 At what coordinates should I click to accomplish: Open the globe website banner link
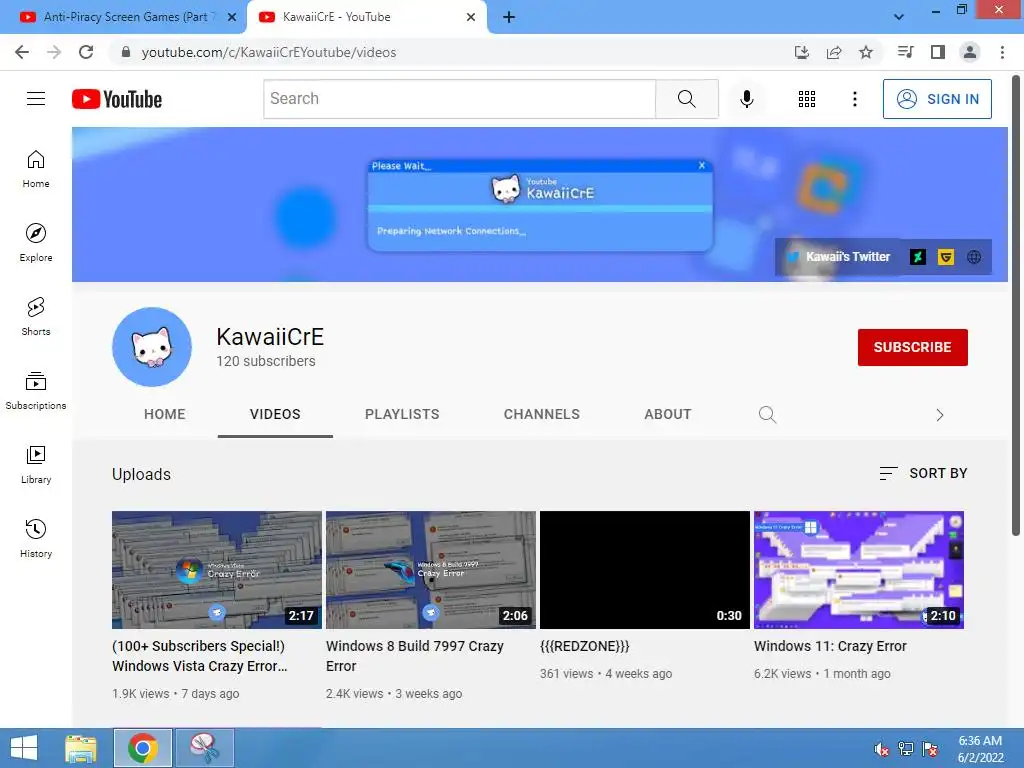pyautogui.click(x=974, y=257)
